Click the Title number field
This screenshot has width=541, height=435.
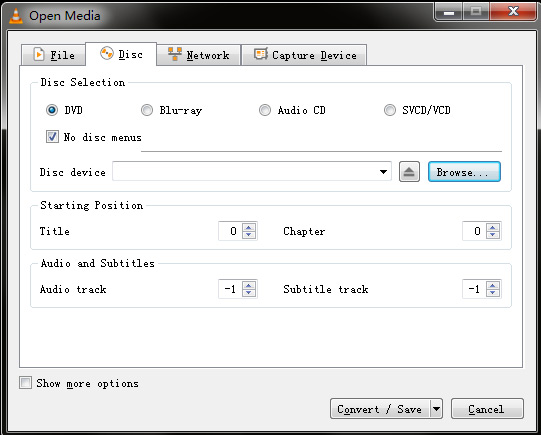tap(230, 231)
